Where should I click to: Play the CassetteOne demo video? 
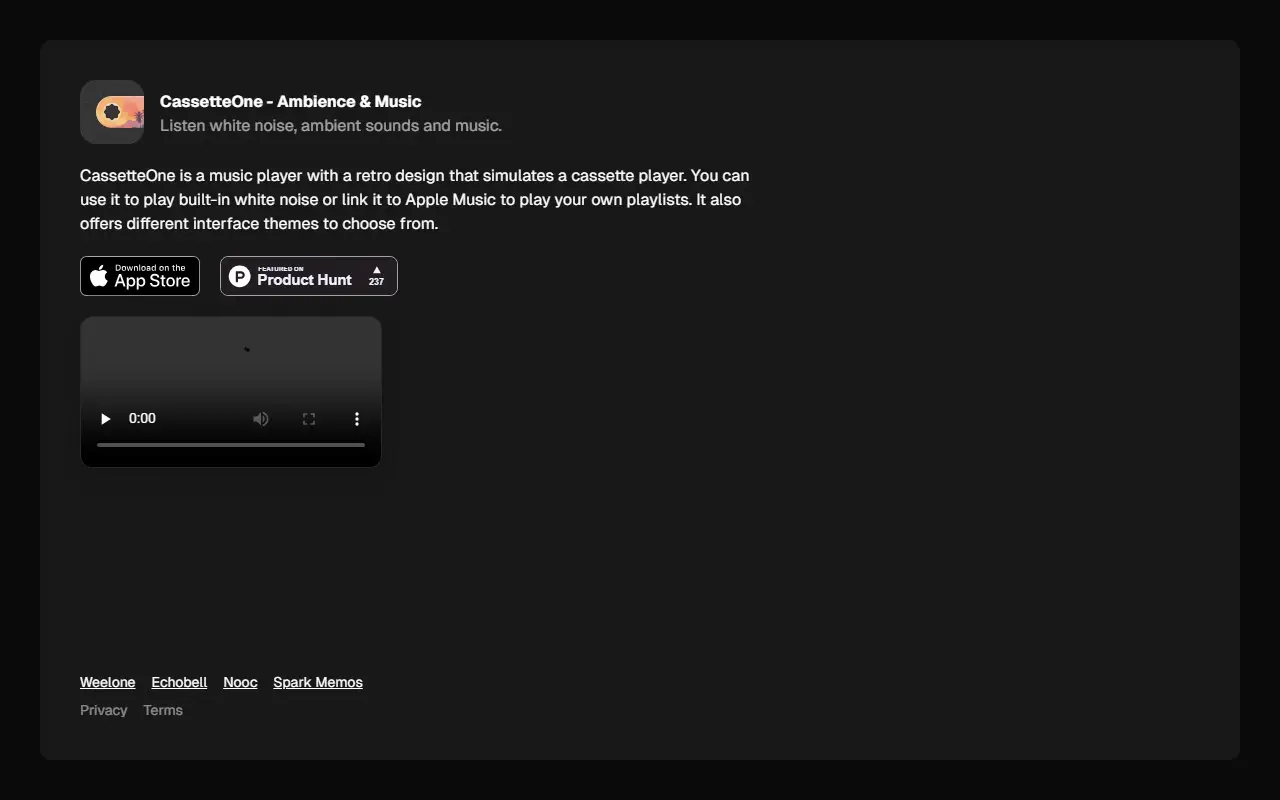pyautogui.click(x=105, y=419)
